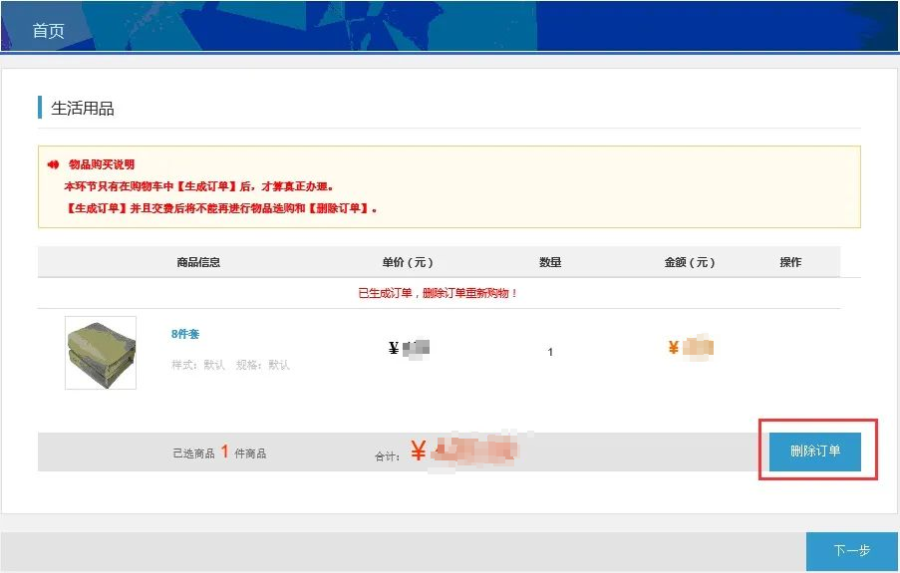The image size is (900, 573).
Task: Click the 已选商品 1 件商品 summary
Action: (x=219, y=453)
